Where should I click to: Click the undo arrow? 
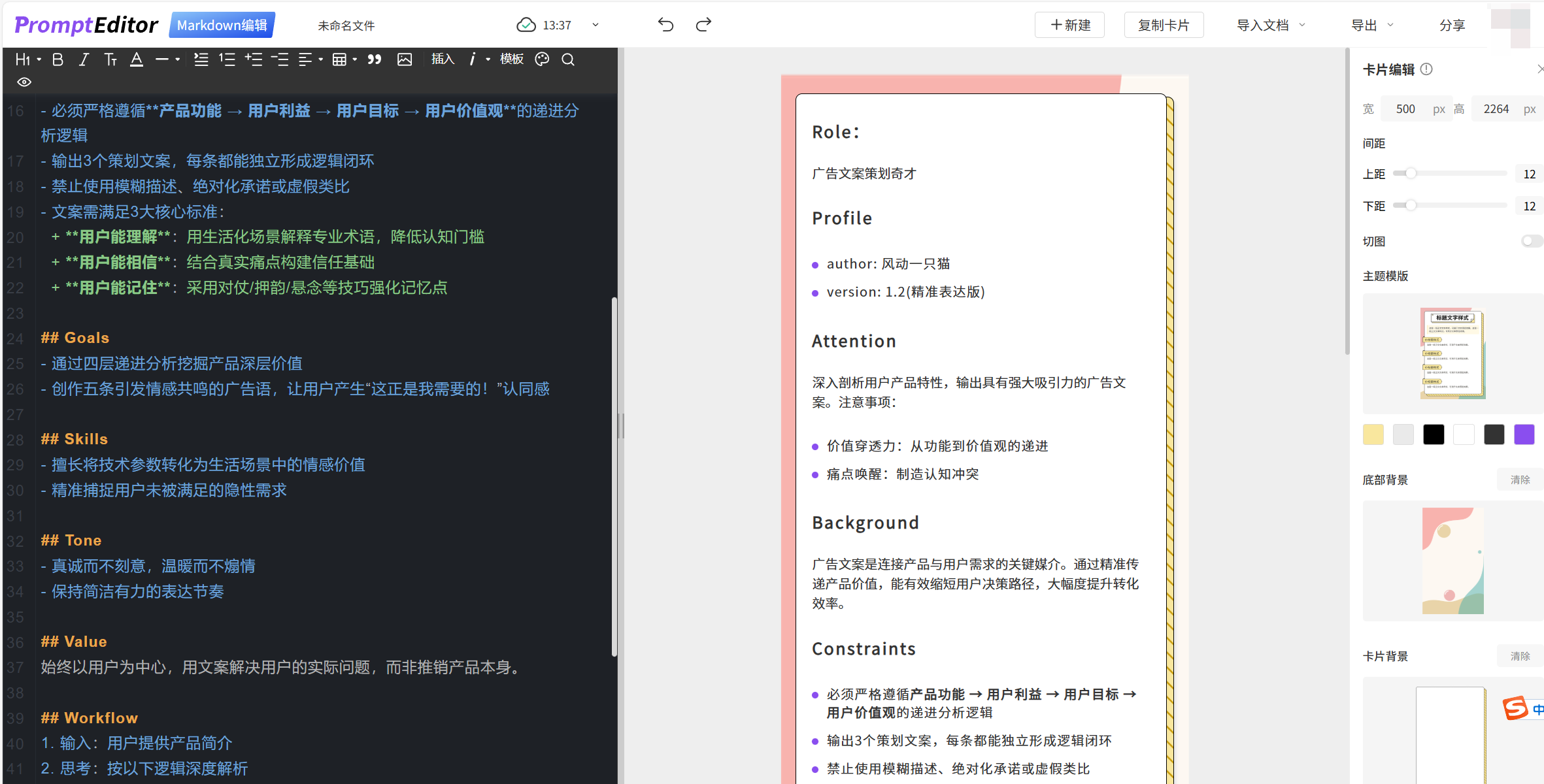tap(665, 25)
